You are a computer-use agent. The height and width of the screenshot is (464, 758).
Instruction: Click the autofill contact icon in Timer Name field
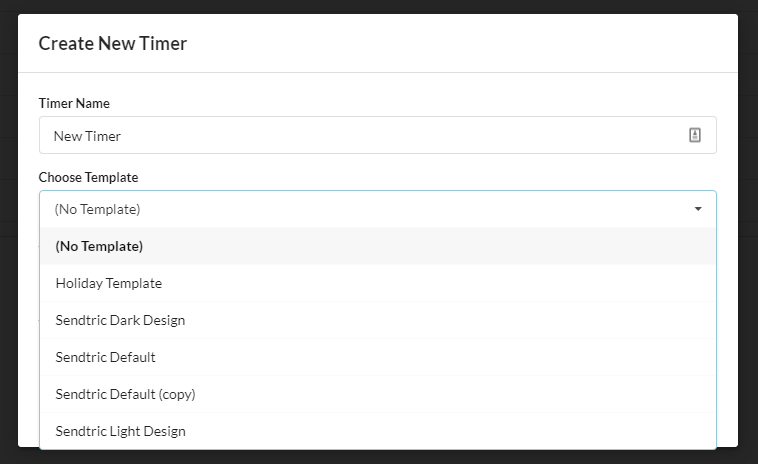coord(695,135)
